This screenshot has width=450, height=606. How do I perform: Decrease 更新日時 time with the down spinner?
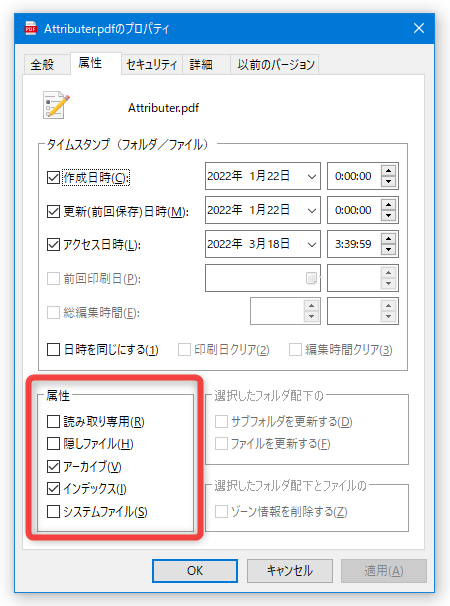tap(389, 216)
